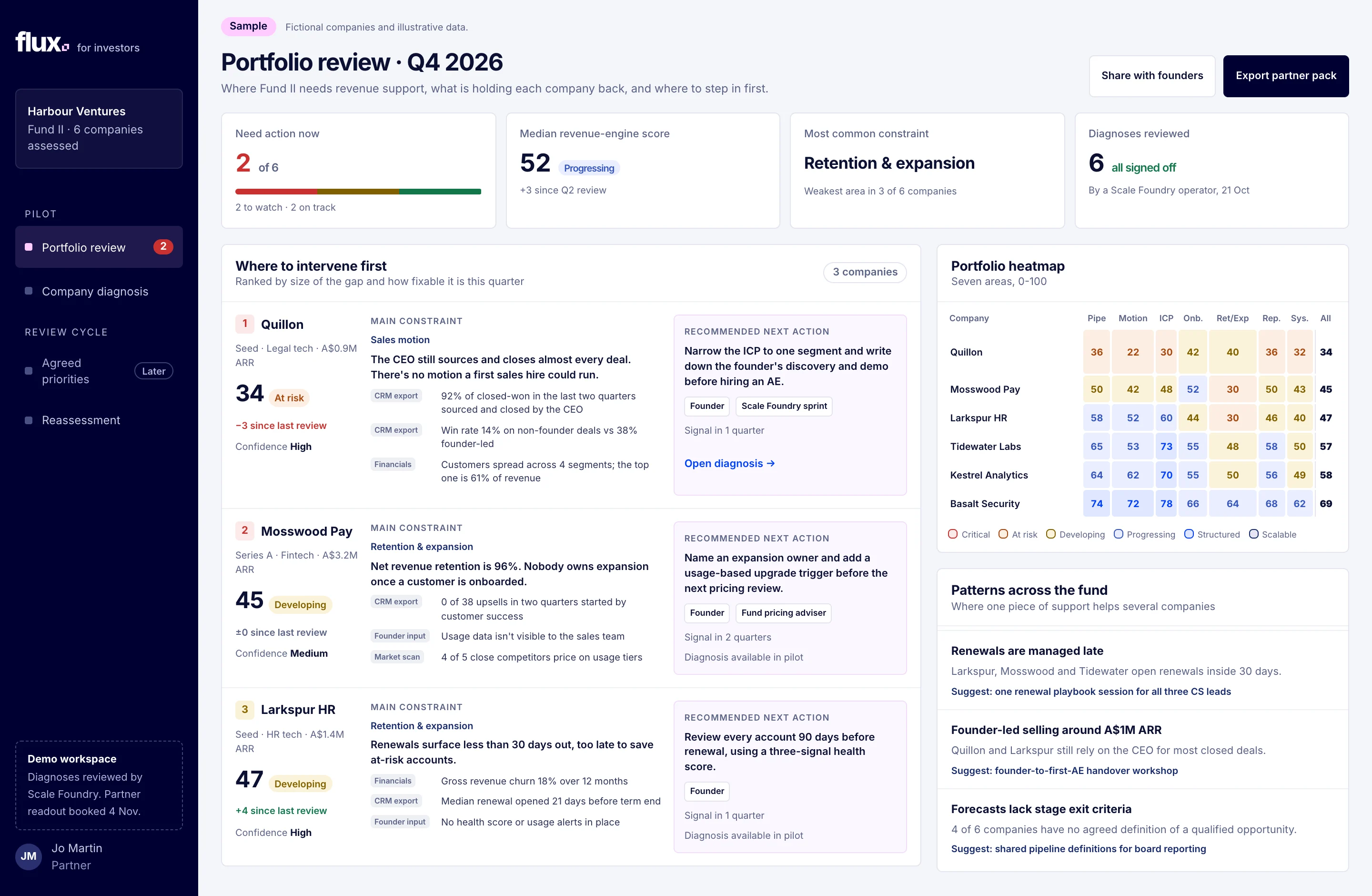
Task: Click the At risk legend swatch in heatmap
Action: pos(1003,534)
